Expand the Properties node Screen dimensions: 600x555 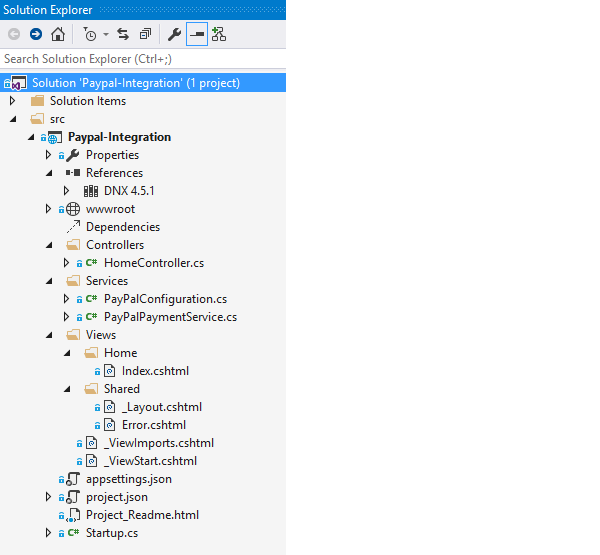point(48,155)
